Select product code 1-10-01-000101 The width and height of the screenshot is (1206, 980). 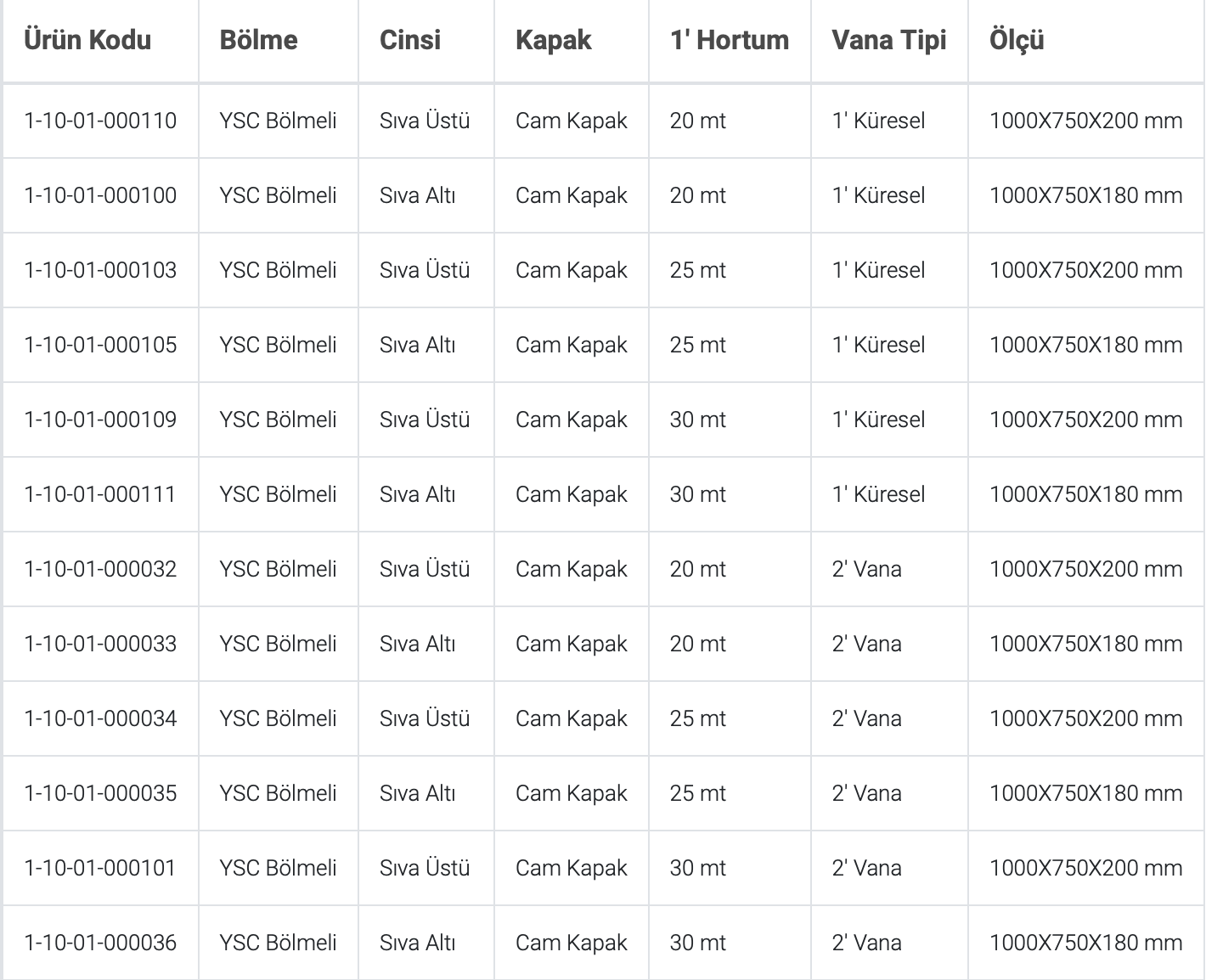(100, 868)
